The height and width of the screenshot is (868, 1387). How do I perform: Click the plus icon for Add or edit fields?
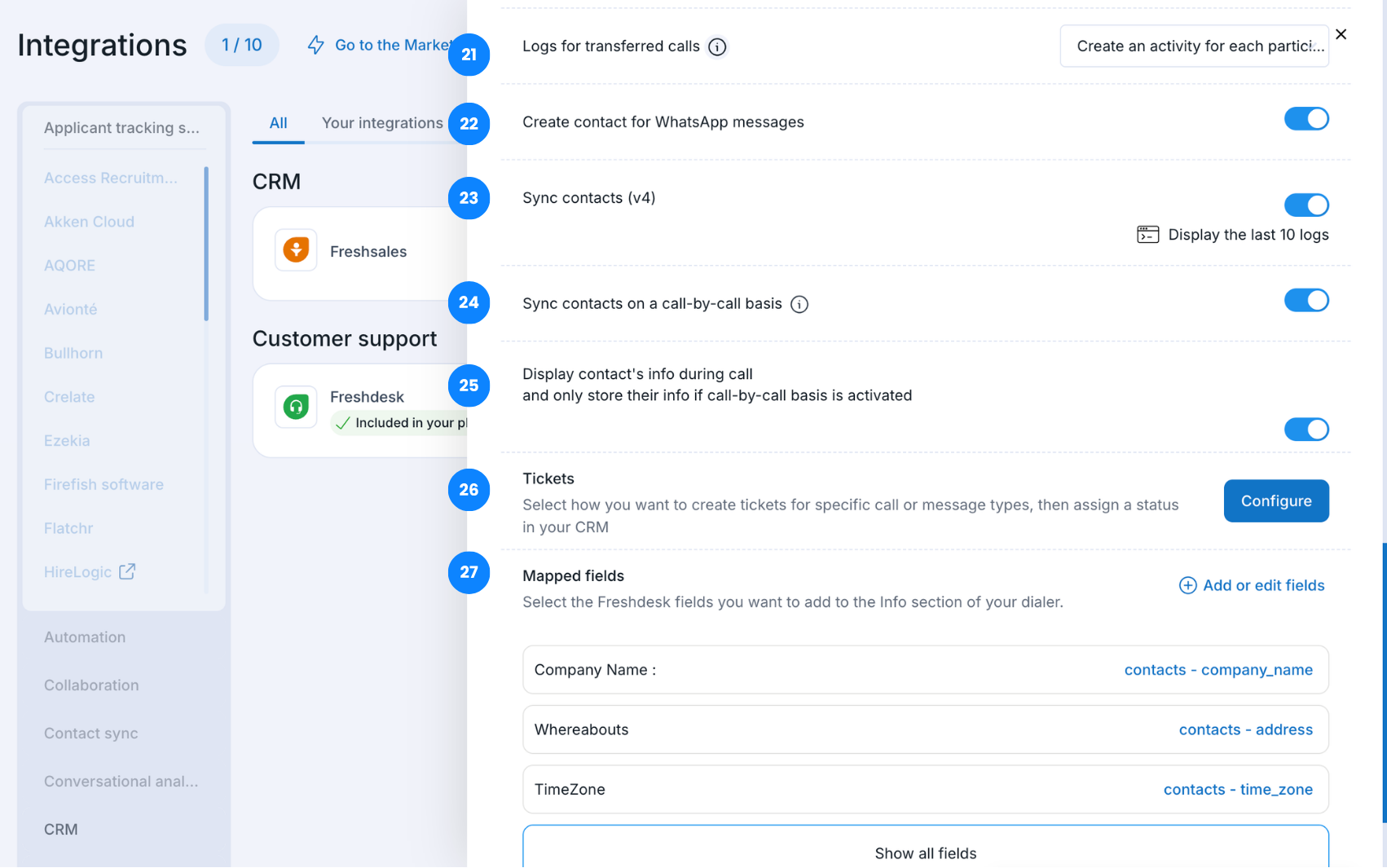pos(1187,586)
